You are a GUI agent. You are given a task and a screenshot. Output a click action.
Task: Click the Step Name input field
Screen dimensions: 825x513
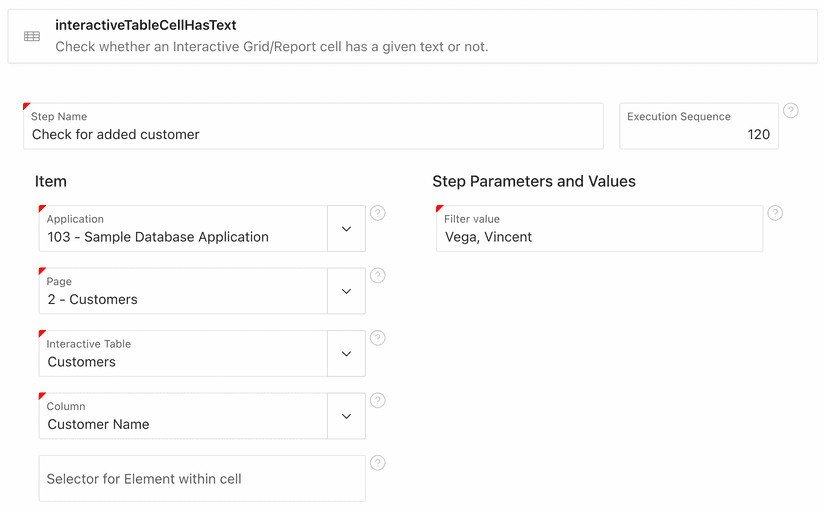(x=312, y=134)
